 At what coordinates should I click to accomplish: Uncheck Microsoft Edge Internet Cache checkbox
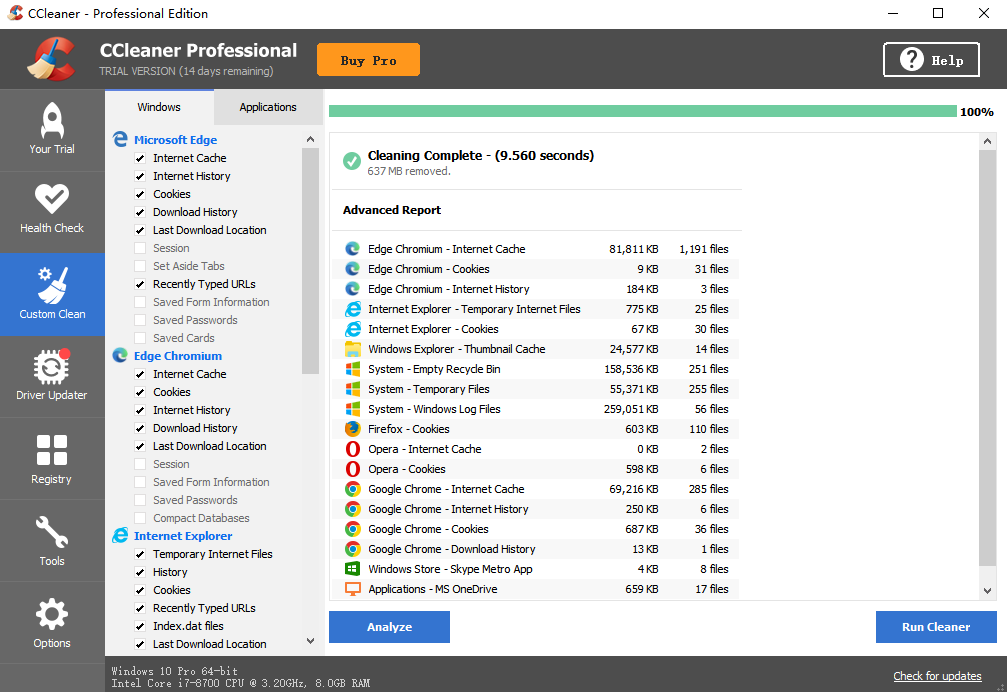[141, 158]
